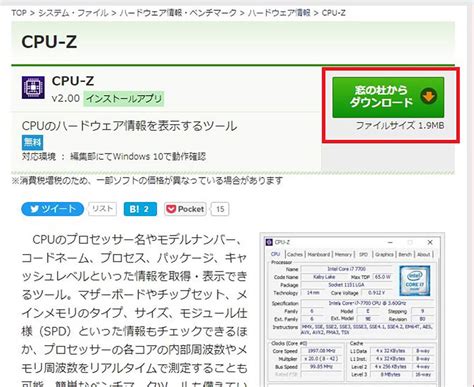This screenshot has height=387, width=474.
Task: Click the TOP breadcrumb link
Action: click(19, 13)
